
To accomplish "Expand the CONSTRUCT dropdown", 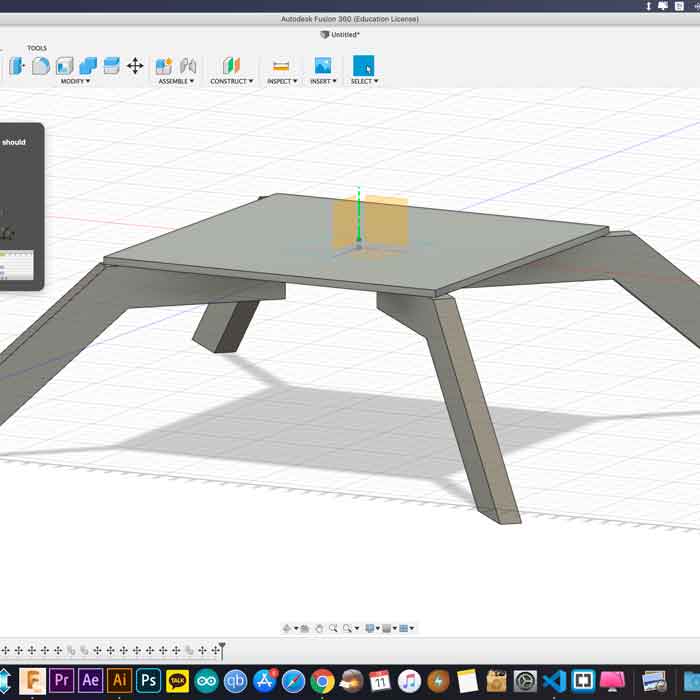I will point(232,81).
